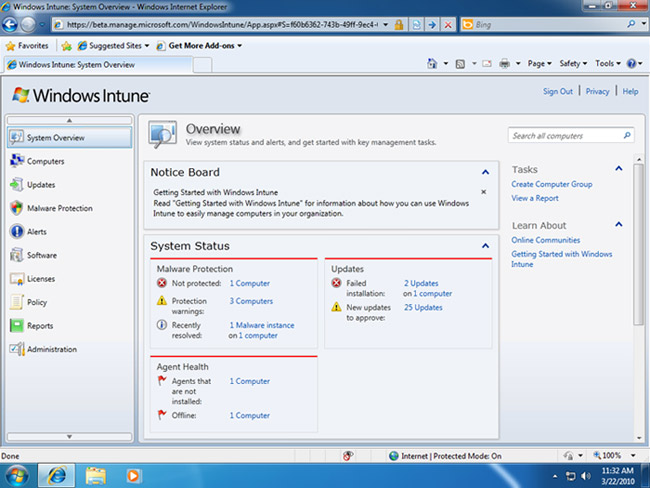The image size is (650, 488).
Task: Collapse the Tasks panel
Action: [619, 169]
